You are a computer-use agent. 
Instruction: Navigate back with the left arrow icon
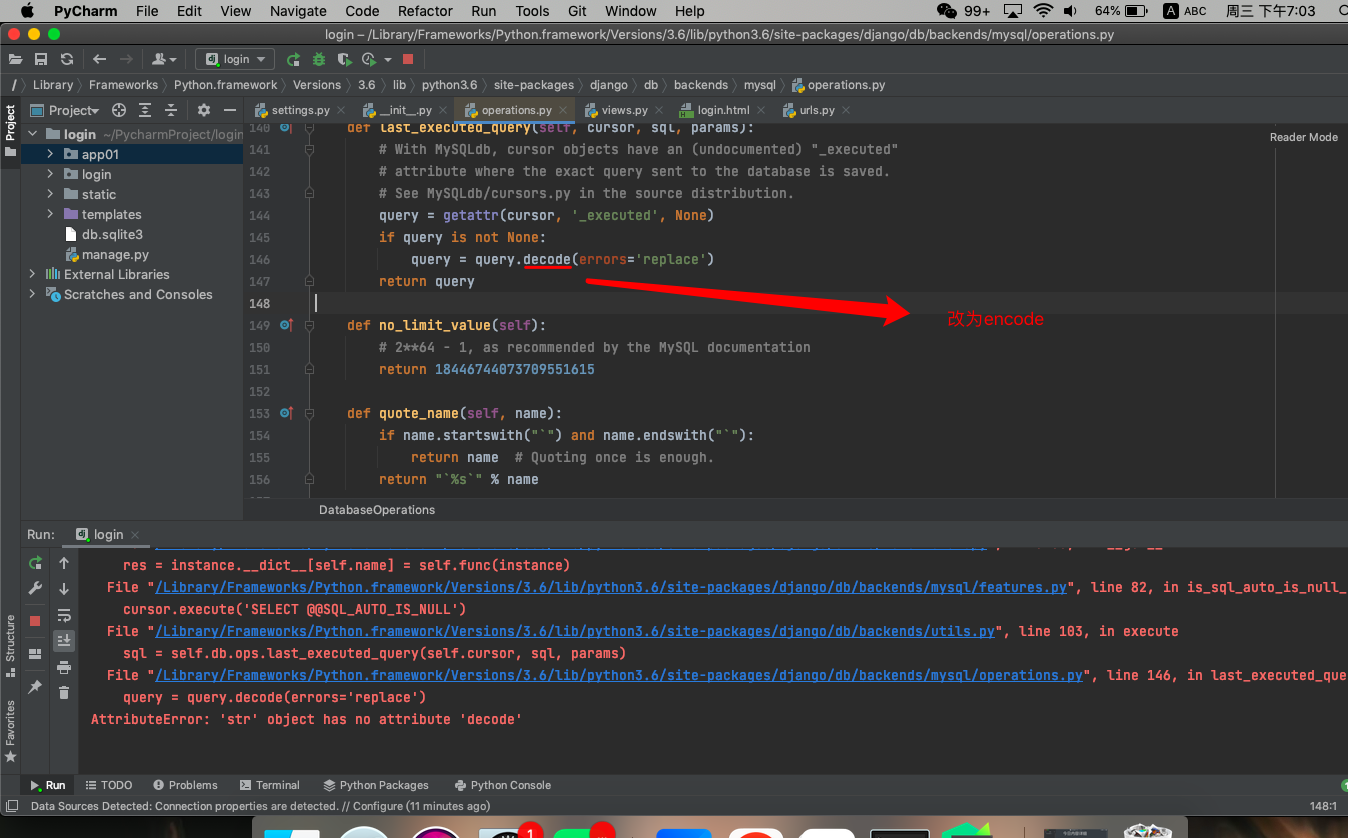[x=99, y=59]
